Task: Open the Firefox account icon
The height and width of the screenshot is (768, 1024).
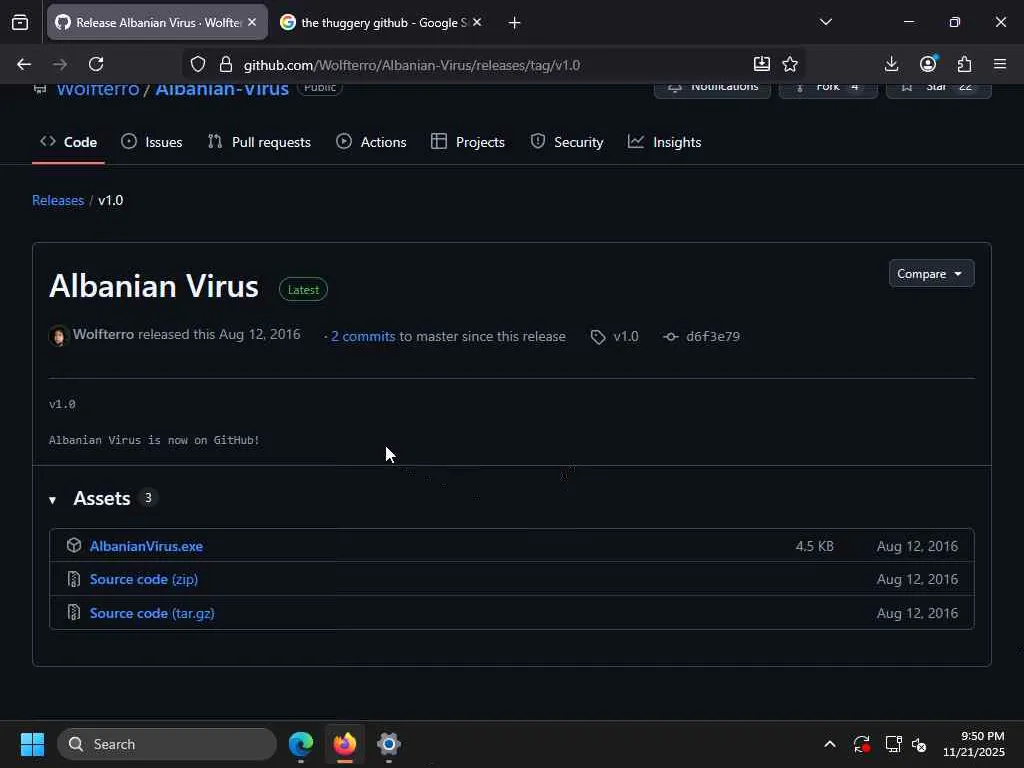Action: pyautogui.click(x=928, y=64)
